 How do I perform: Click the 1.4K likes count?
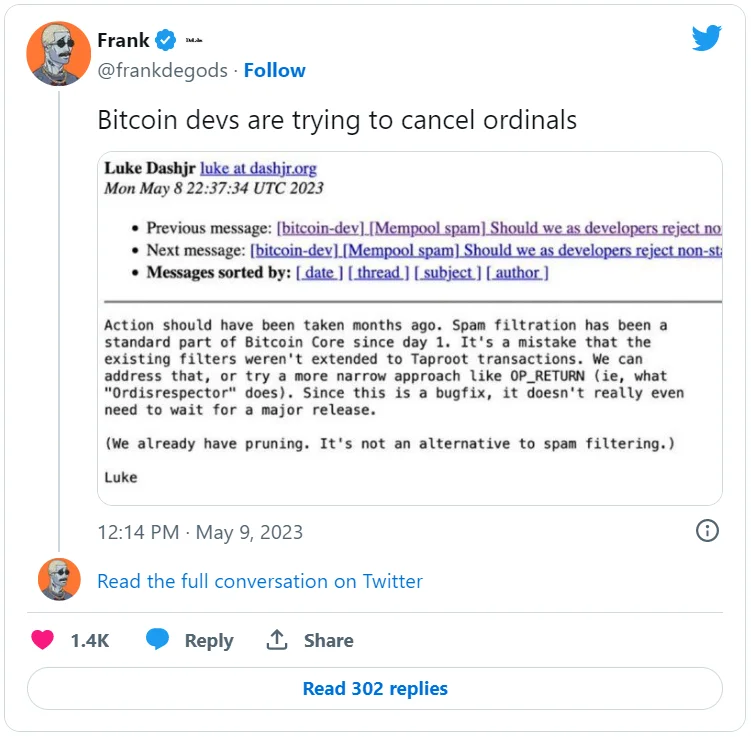point(89,641)
